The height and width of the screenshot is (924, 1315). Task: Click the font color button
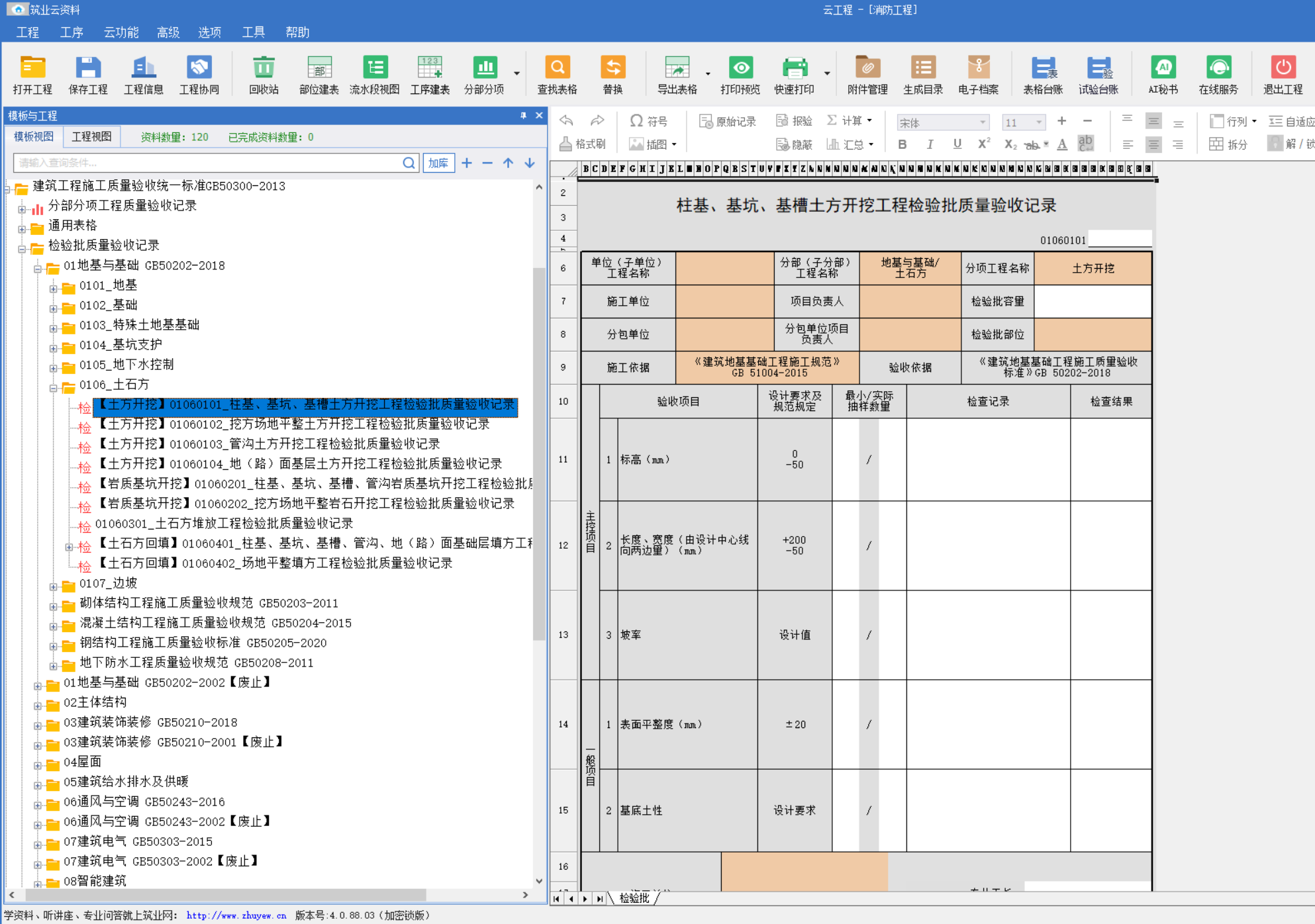coord(1062,144)
